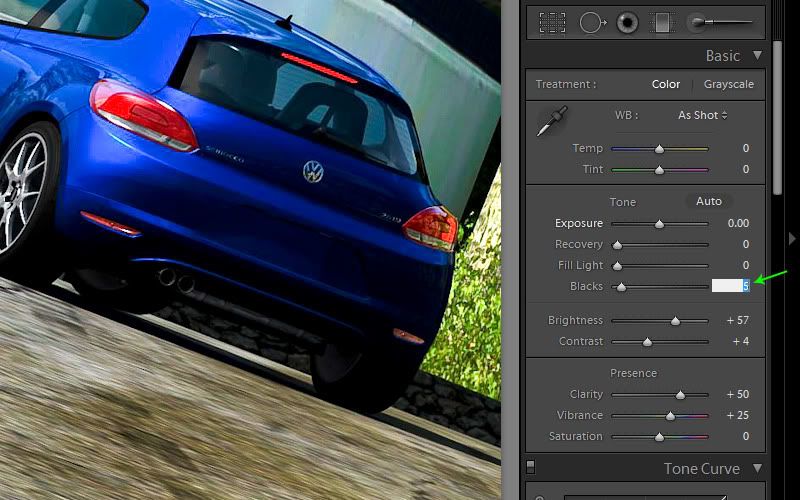Click the Exposure slider handle
Screen dimensions: 800x500
click(x=660, y=224)
